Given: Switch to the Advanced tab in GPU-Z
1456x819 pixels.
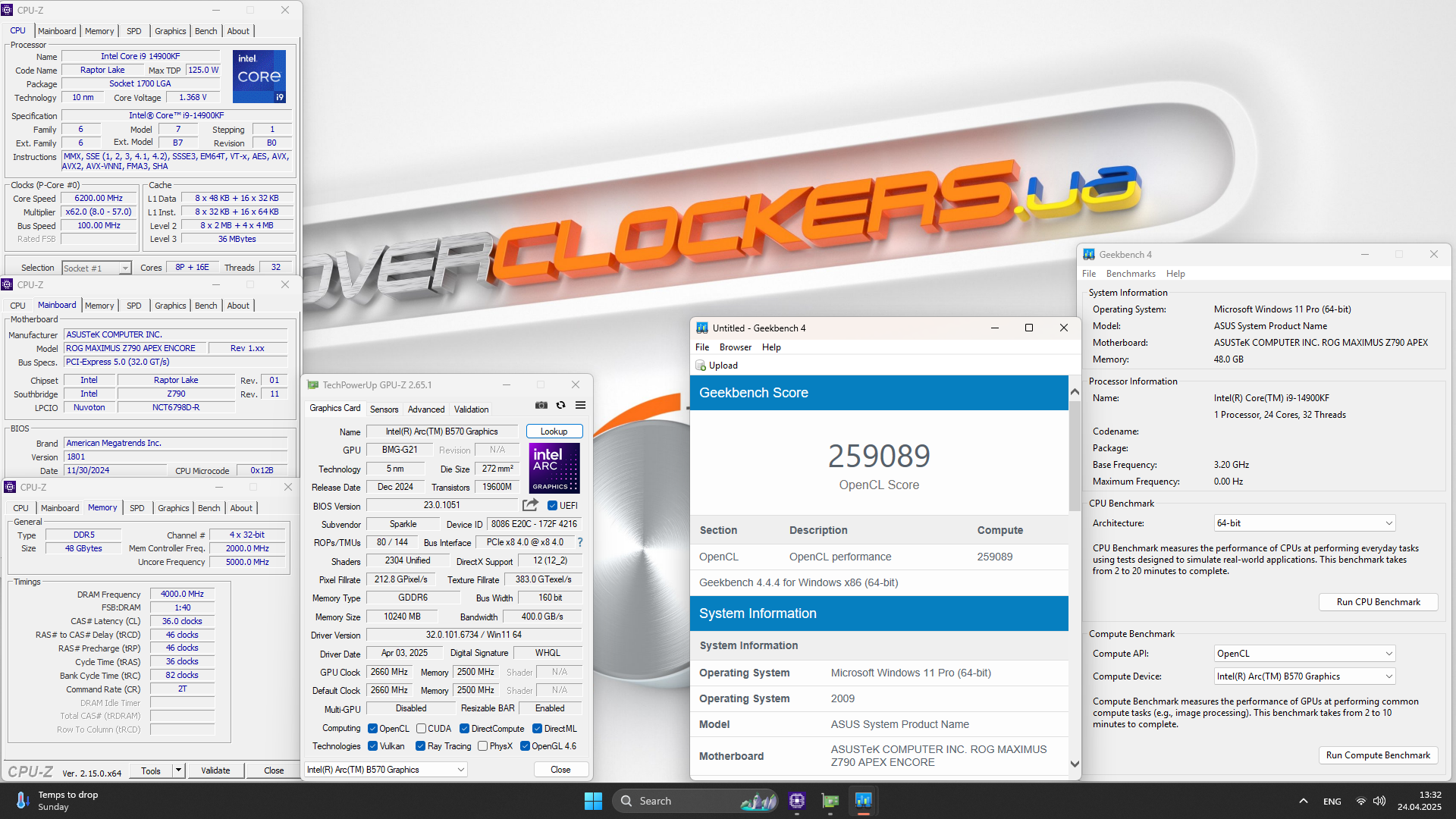Looking at the screenshot, I should (426, 409).
